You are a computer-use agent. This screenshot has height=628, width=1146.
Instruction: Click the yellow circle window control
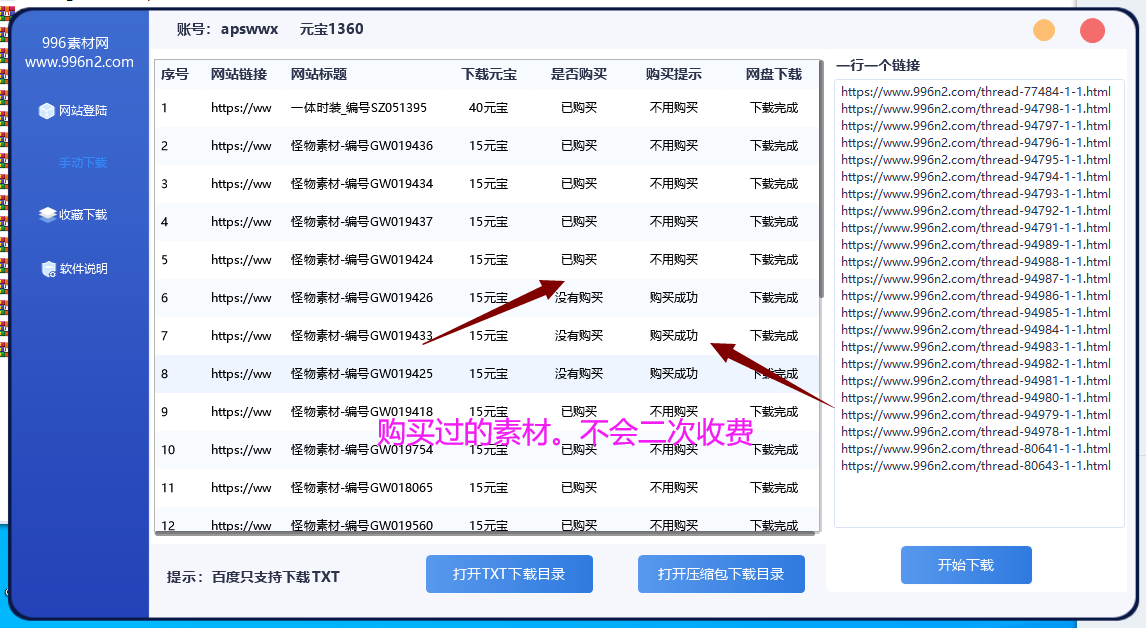pyautogui.click(x=1043, y=30)
